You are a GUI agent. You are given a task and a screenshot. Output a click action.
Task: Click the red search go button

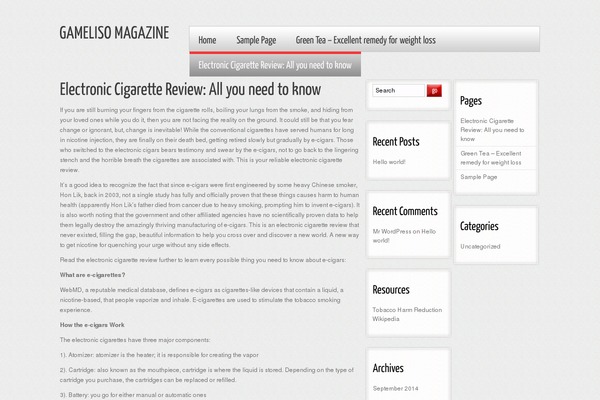pyautogui.click(x=434, y=91)
